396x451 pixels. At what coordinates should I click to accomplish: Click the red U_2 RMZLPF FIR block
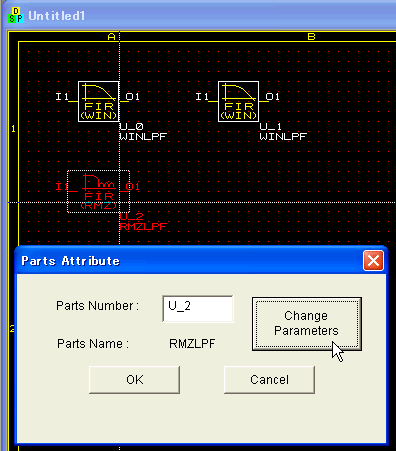pos(98,191)
